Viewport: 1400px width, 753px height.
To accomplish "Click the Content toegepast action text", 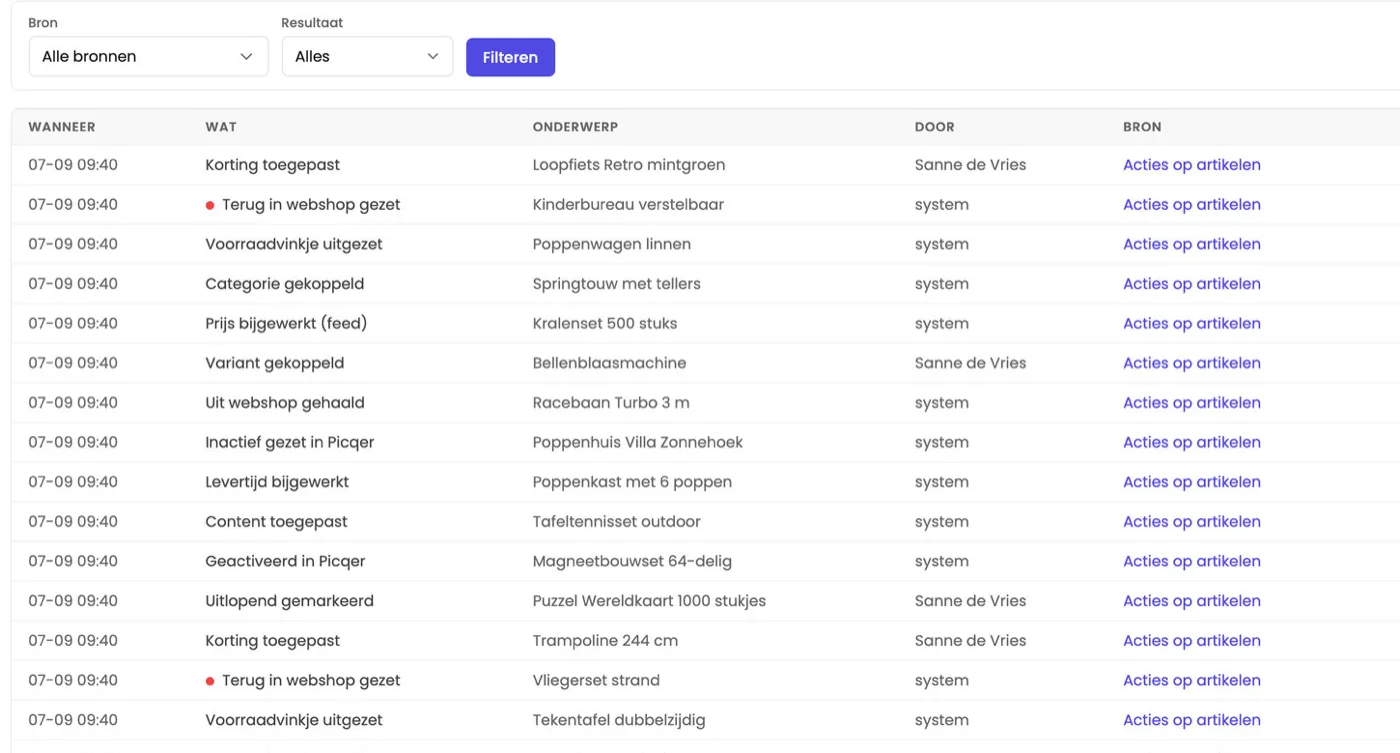I will [x=277, y=522].
